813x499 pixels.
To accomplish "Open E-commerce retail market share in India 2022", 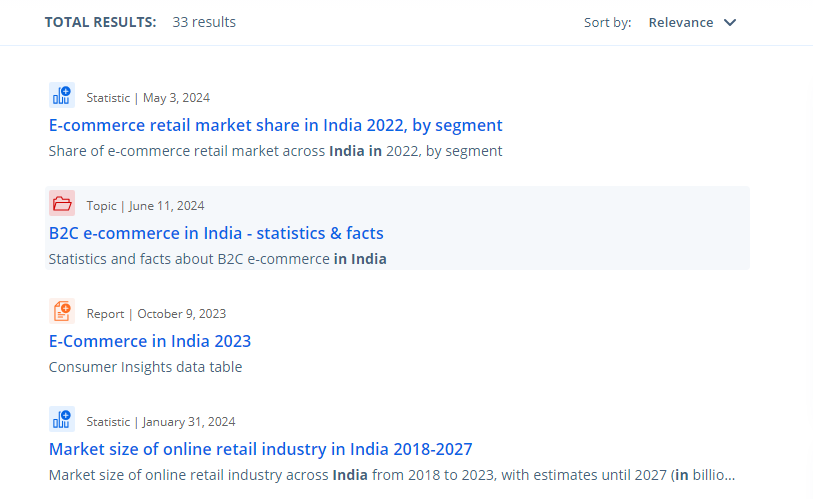I will [x=275, y=126].
